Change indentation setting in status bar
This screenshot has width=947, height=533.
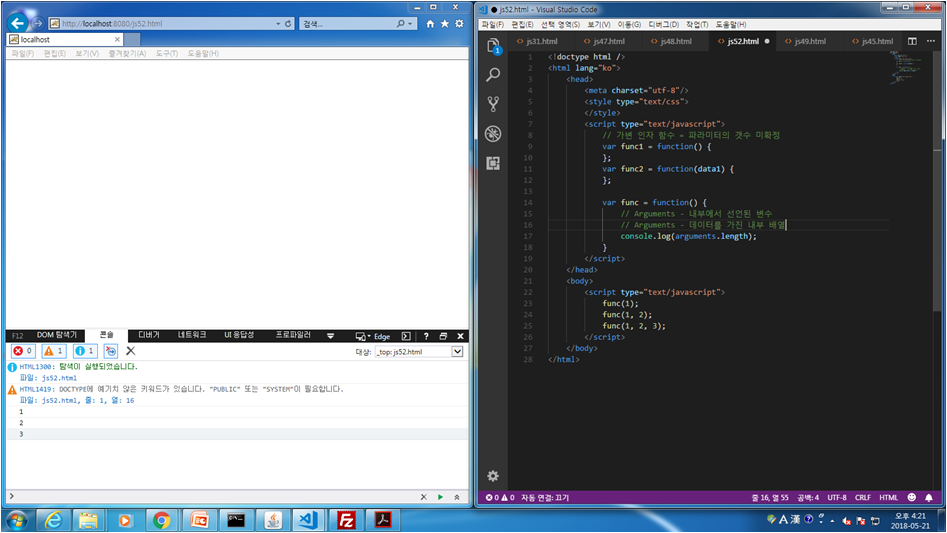pyautogui.click(x=807, y=497)
